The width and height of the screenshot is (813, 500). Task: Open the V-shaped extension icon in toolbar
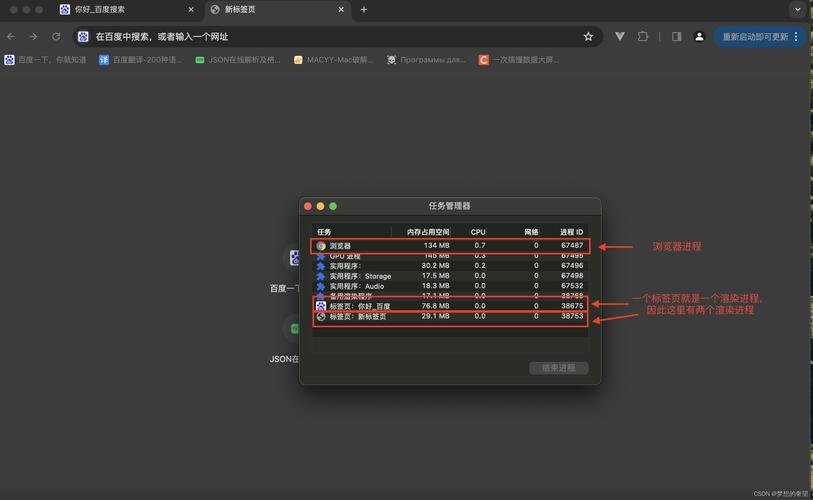coord(620,36)
